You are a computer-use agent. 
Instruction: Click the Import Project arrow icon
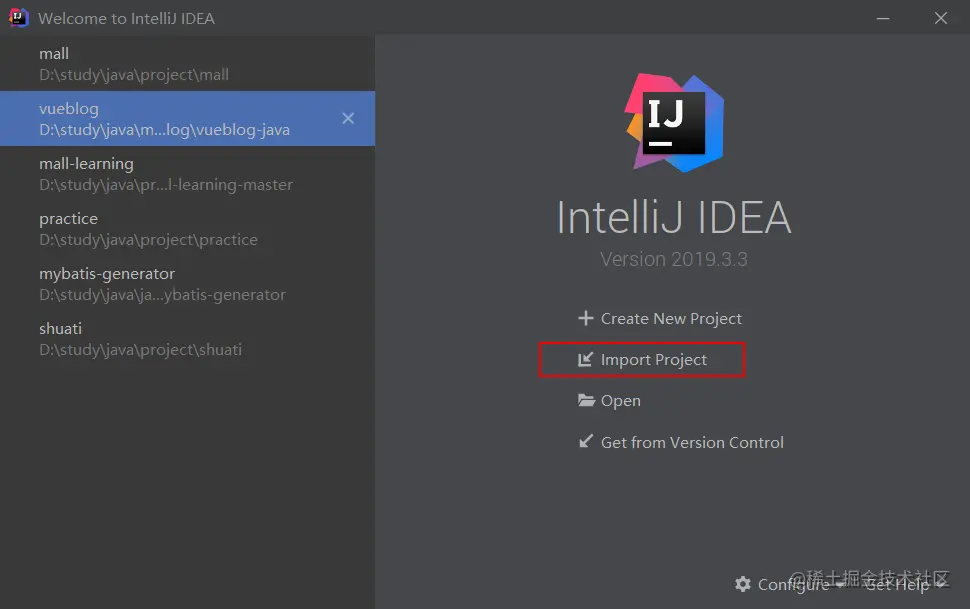(x=586, y=360)
